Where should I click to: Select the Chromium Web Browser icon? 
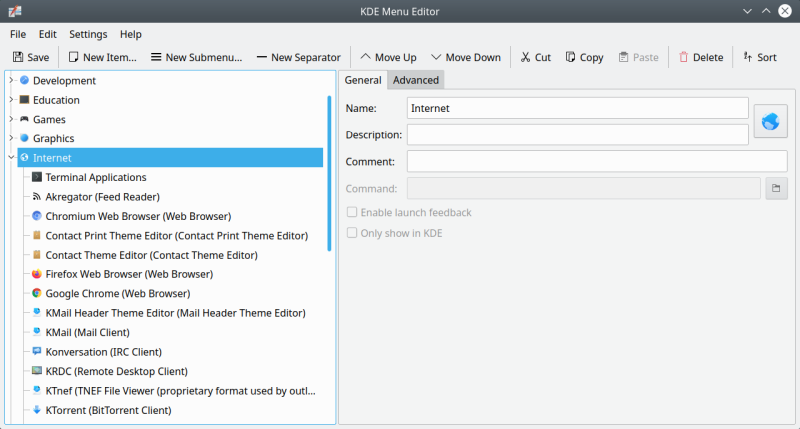click(37, 216)
